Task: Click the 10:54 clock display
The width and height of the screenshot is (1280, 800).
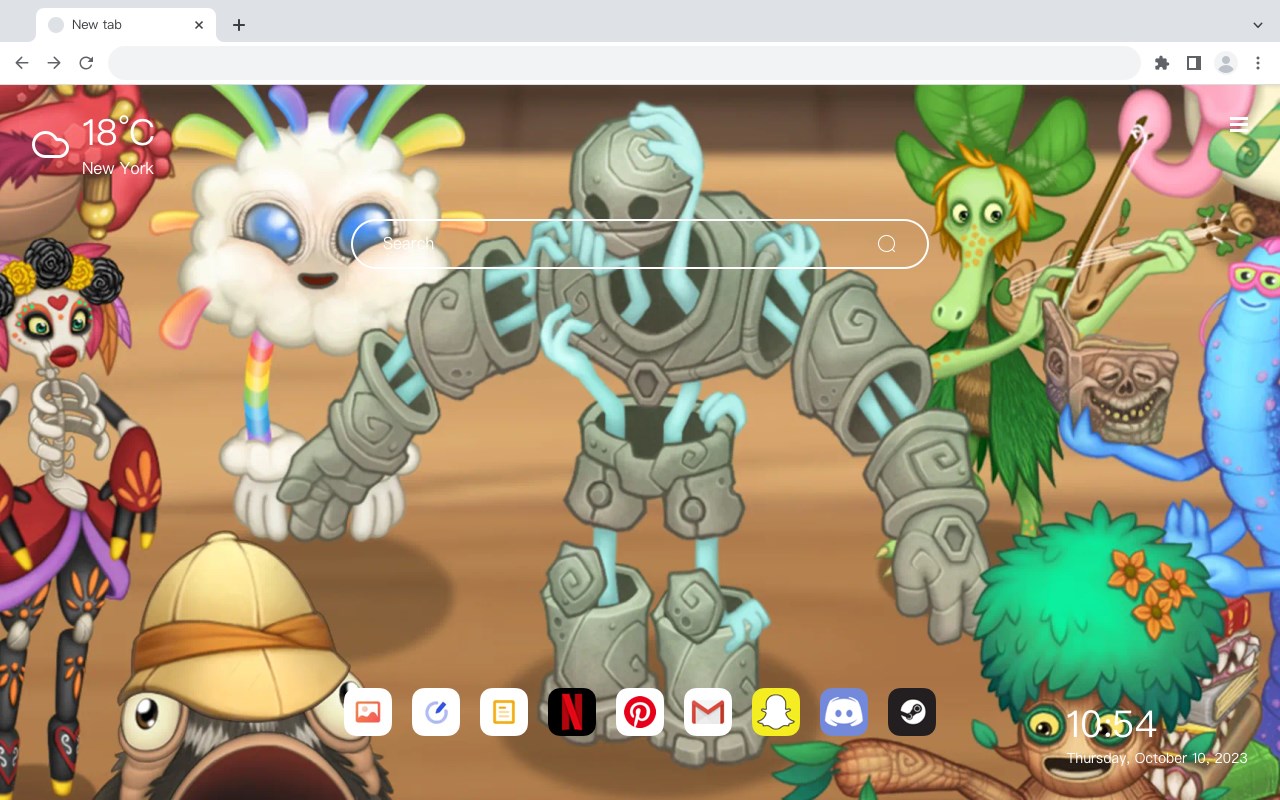Action: pos(1111,724)
